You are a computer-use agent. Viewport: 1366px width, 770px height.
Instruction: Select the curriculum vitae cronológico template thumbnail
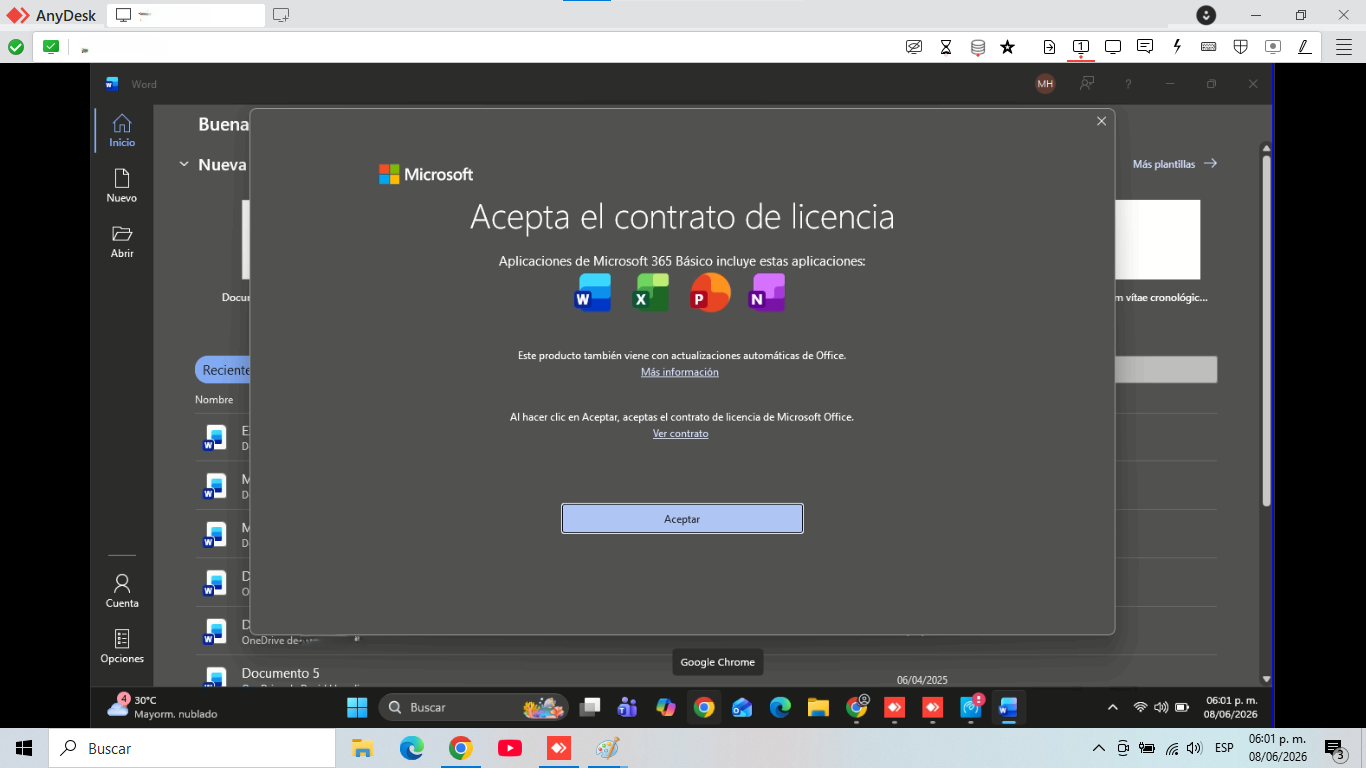pos(1158,240)
